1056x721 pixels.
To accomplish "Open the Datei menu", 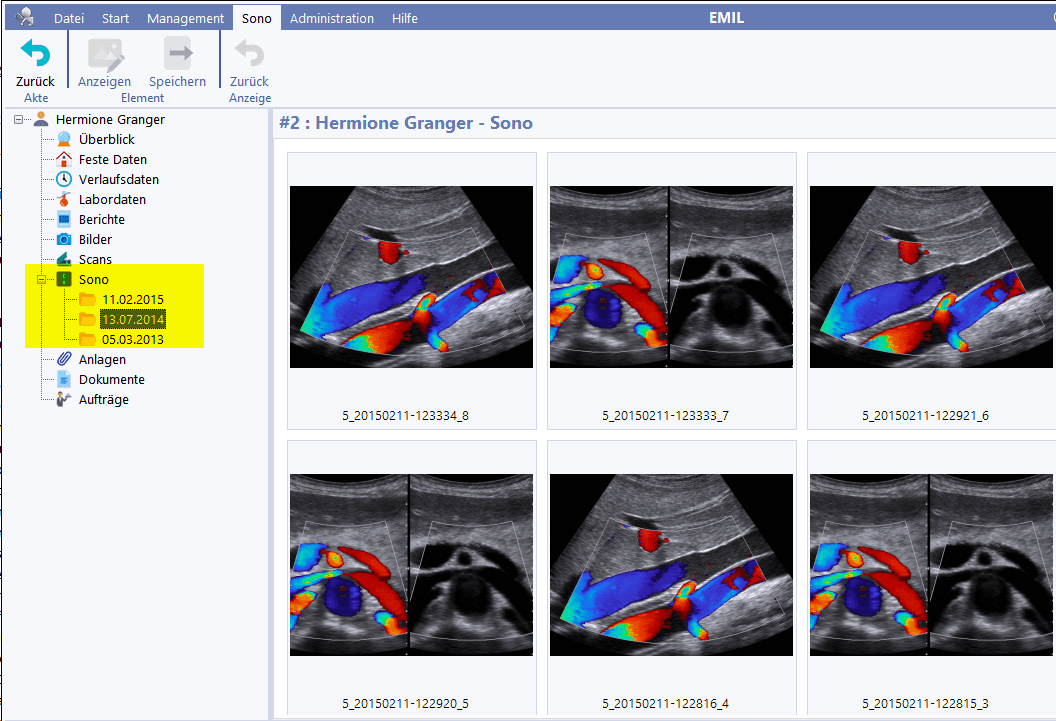I will tap(69, 18).
